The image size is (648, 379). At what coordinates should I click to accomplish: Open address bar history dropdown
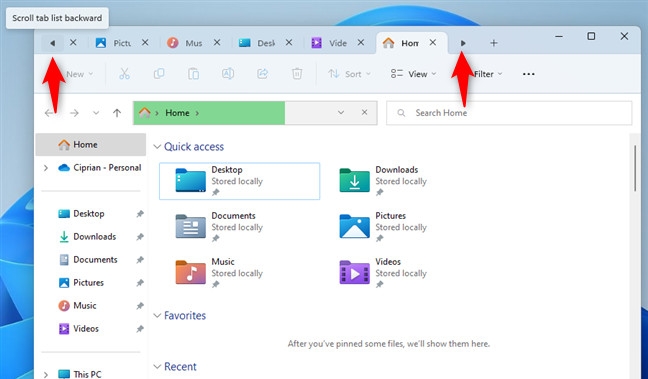click(341, 112)
